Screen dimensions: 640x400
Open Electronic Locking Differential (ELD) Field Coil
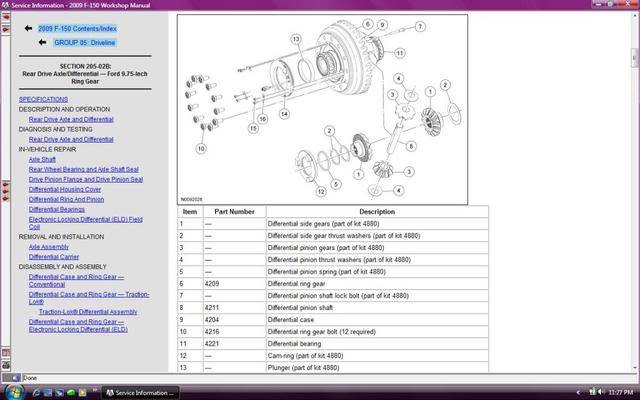86,223
